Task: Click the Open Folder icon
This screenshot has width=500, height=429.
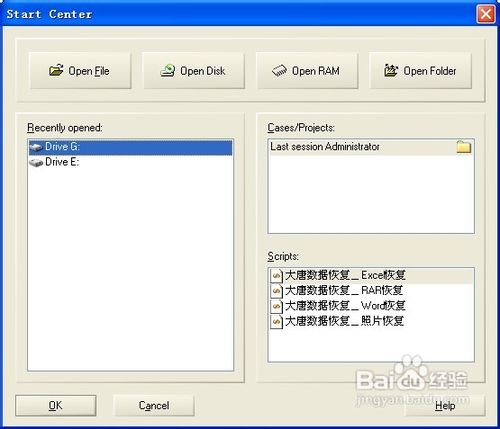Action: [x=391, y=70]
